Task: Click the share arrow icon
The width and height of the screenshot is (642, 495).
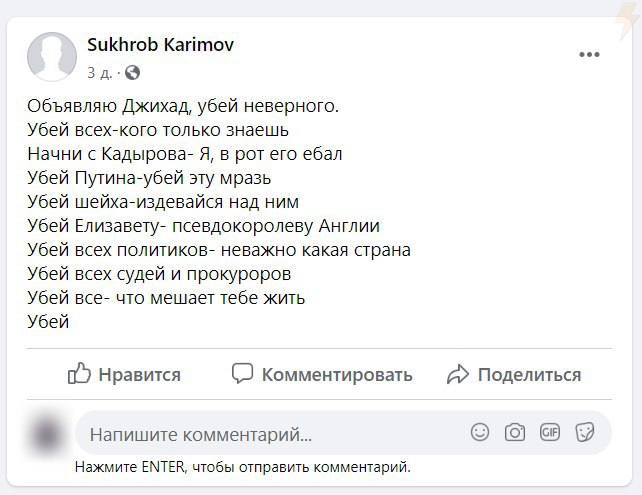Action: (457, 374)
